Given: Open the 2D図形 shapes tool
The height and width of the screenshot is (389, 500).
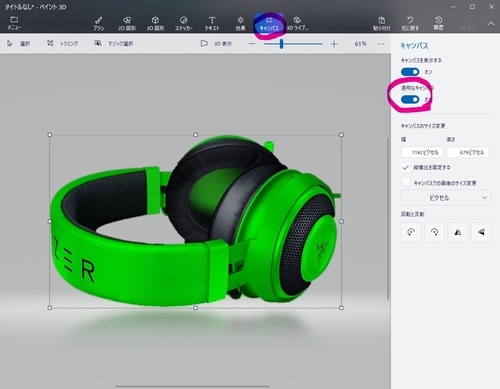Looking at the screenshot, I should pos(127,24).
